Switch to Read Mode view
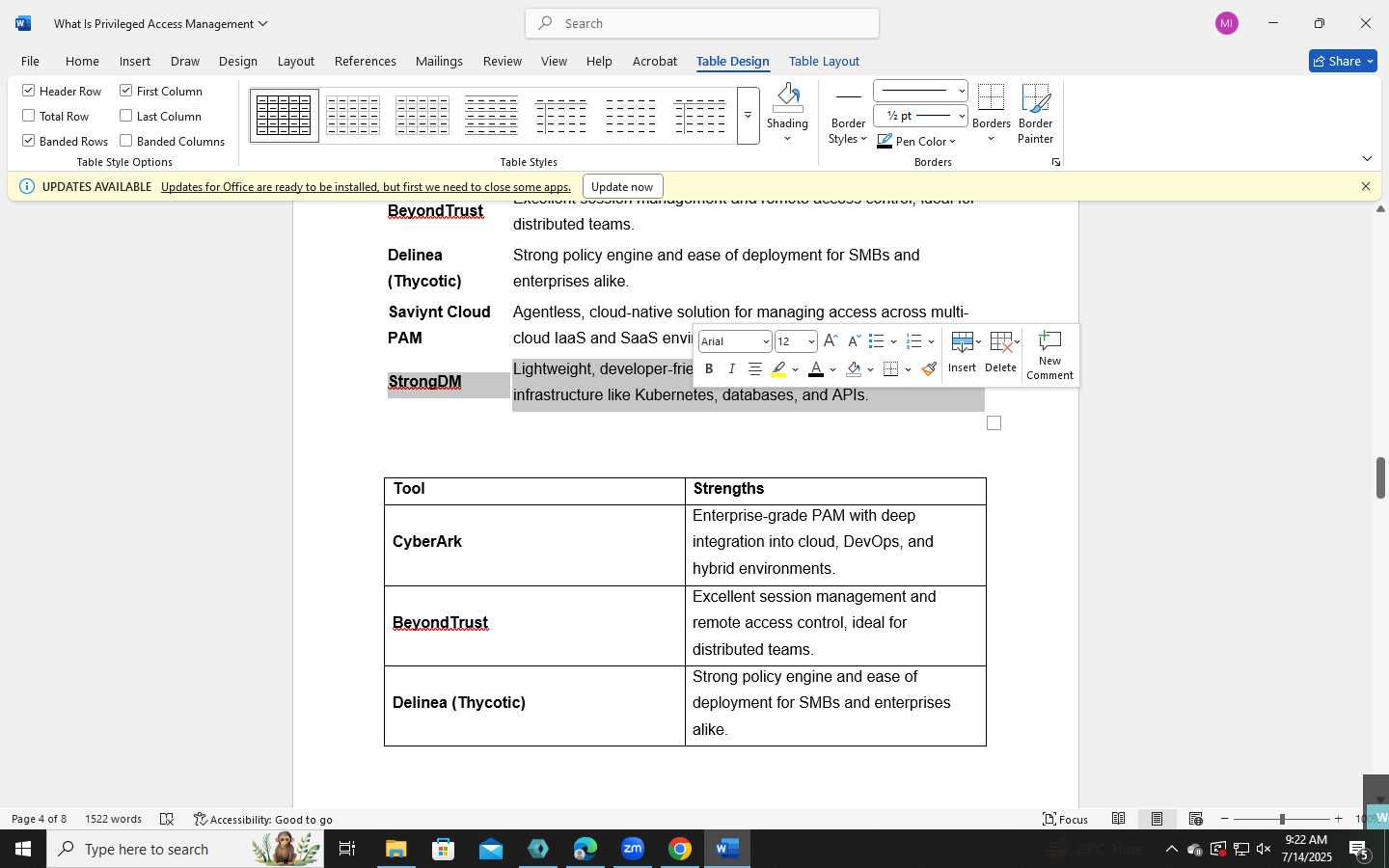1389x868 pixels. 1118,819
